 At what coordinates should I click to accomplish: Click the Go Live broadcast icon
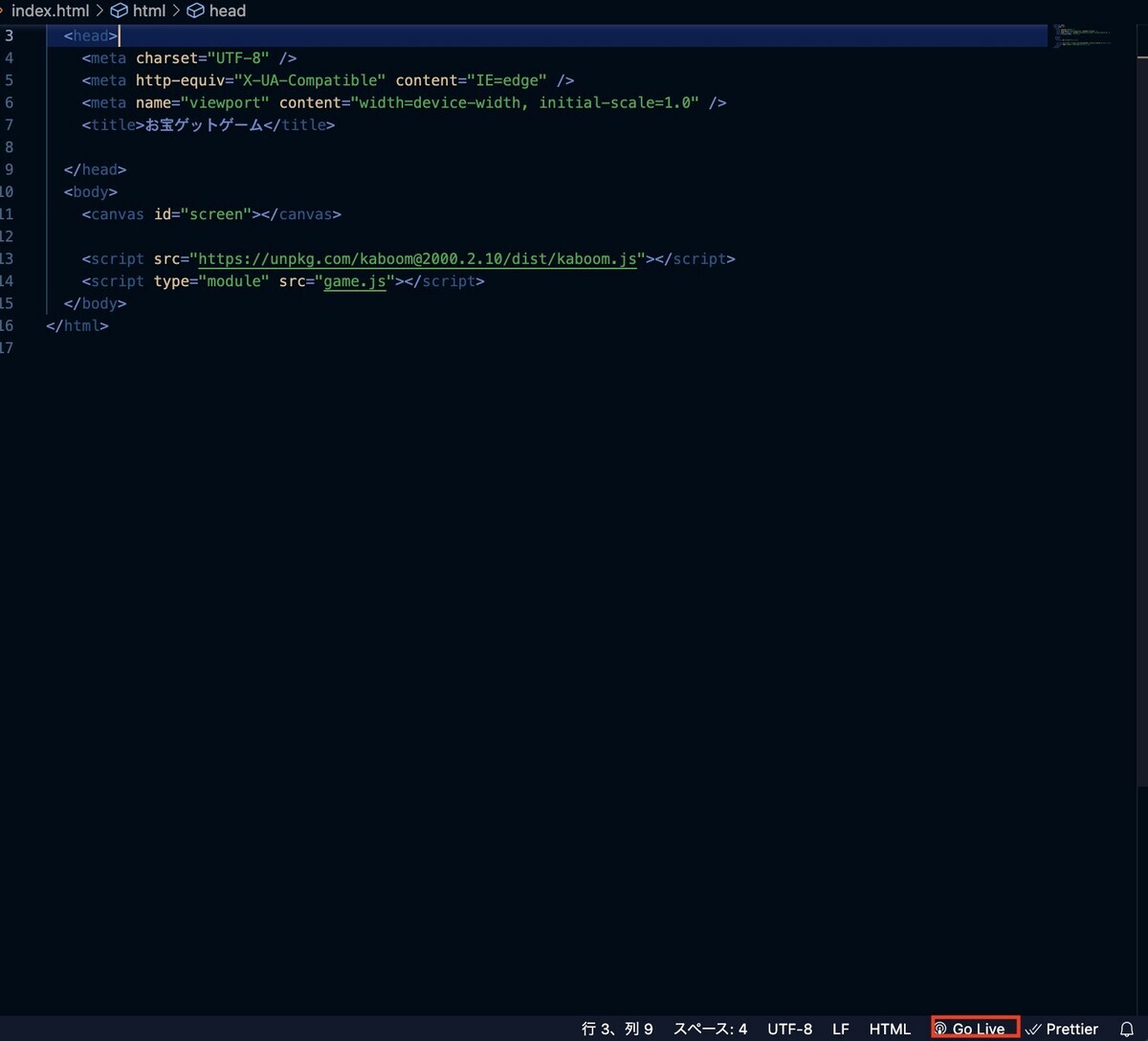pos(940,1029)
